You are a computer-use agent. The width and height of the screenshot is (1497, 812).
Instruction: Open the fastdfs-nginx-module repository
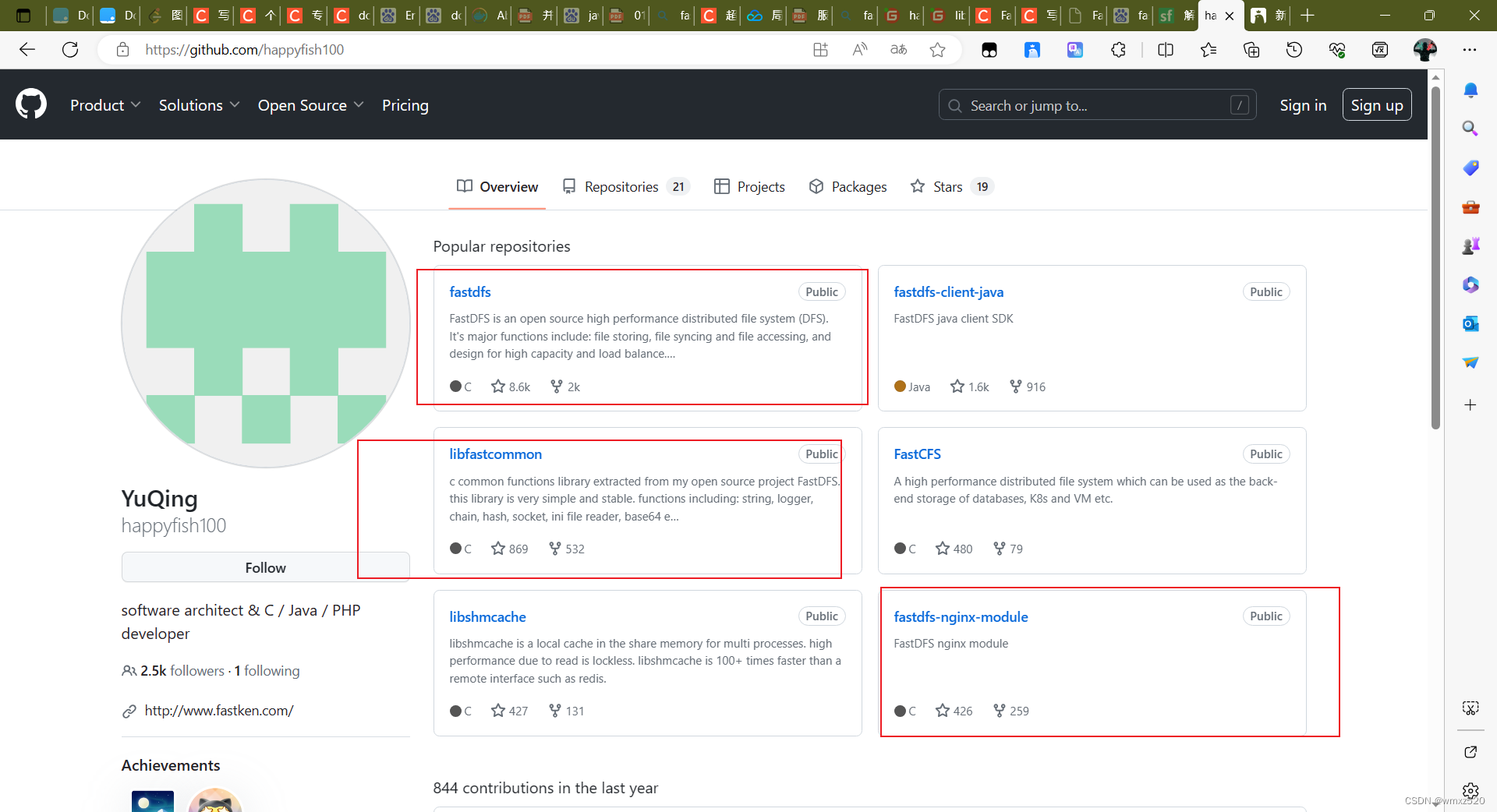coord(961,616)
